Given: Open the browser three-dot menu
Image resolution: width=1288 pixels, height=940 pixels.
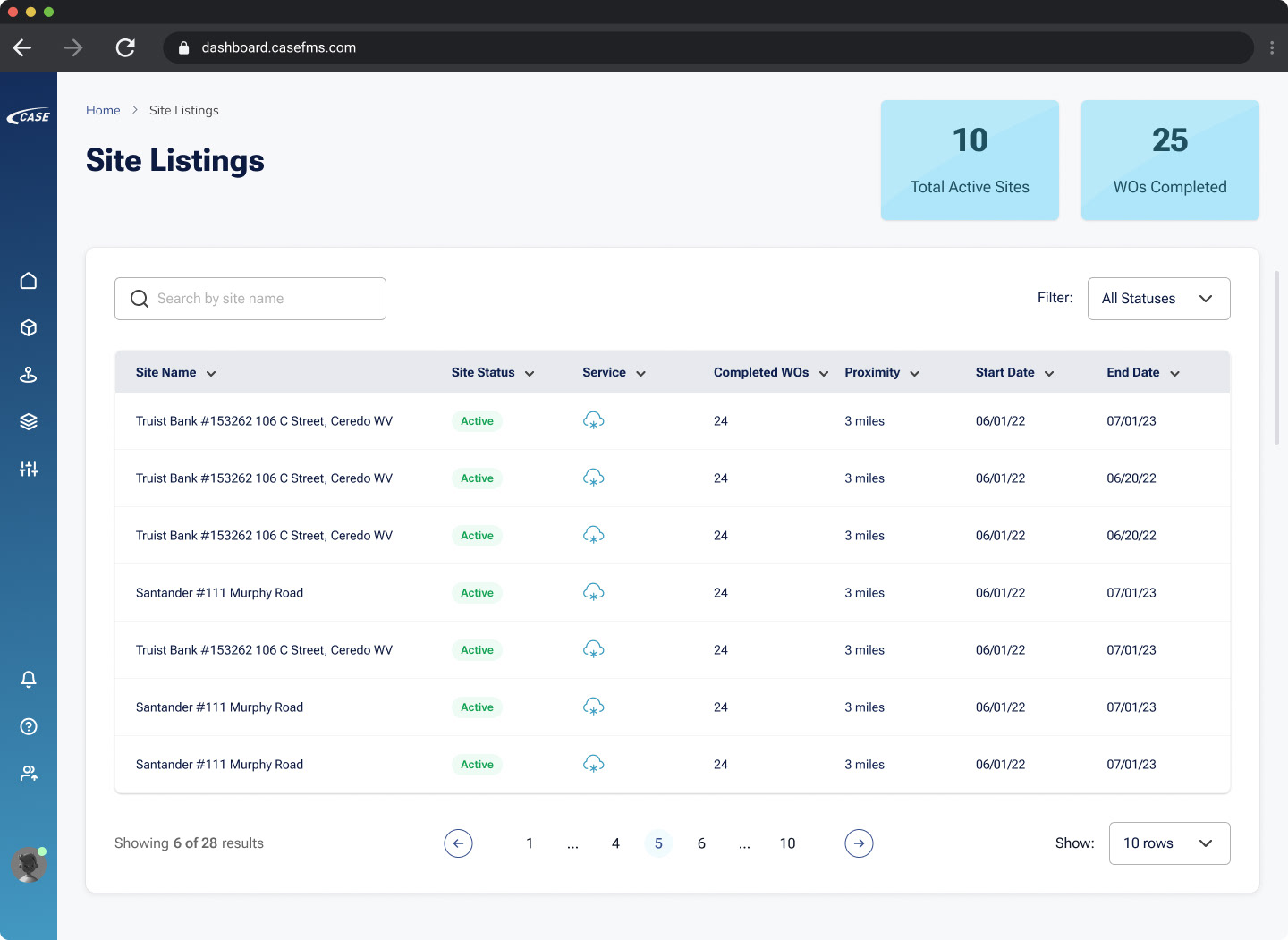Looking at the screenshot, I should click(x=1272, y=47).
